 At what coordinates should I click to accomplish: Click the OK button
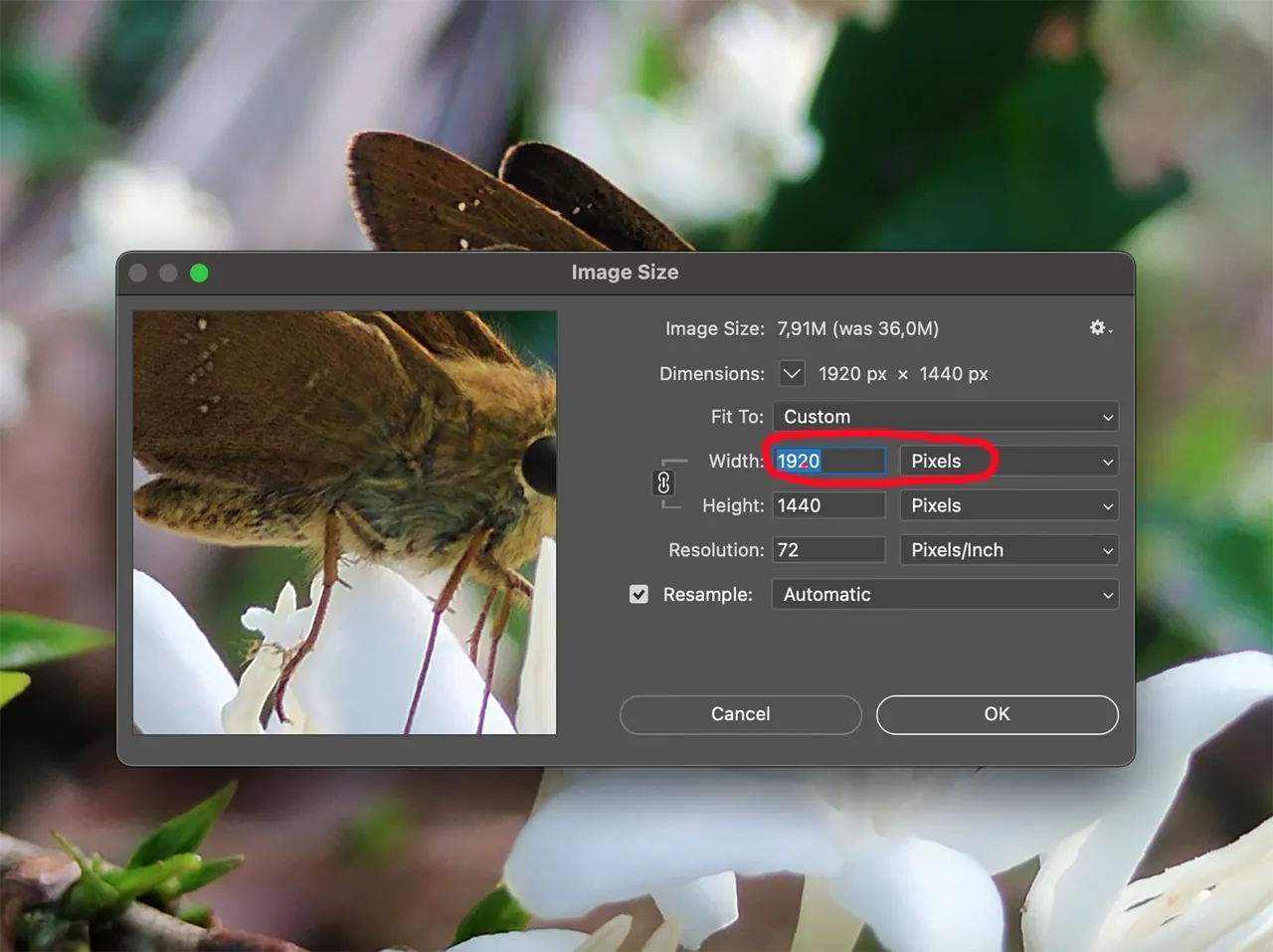point(997,714)
